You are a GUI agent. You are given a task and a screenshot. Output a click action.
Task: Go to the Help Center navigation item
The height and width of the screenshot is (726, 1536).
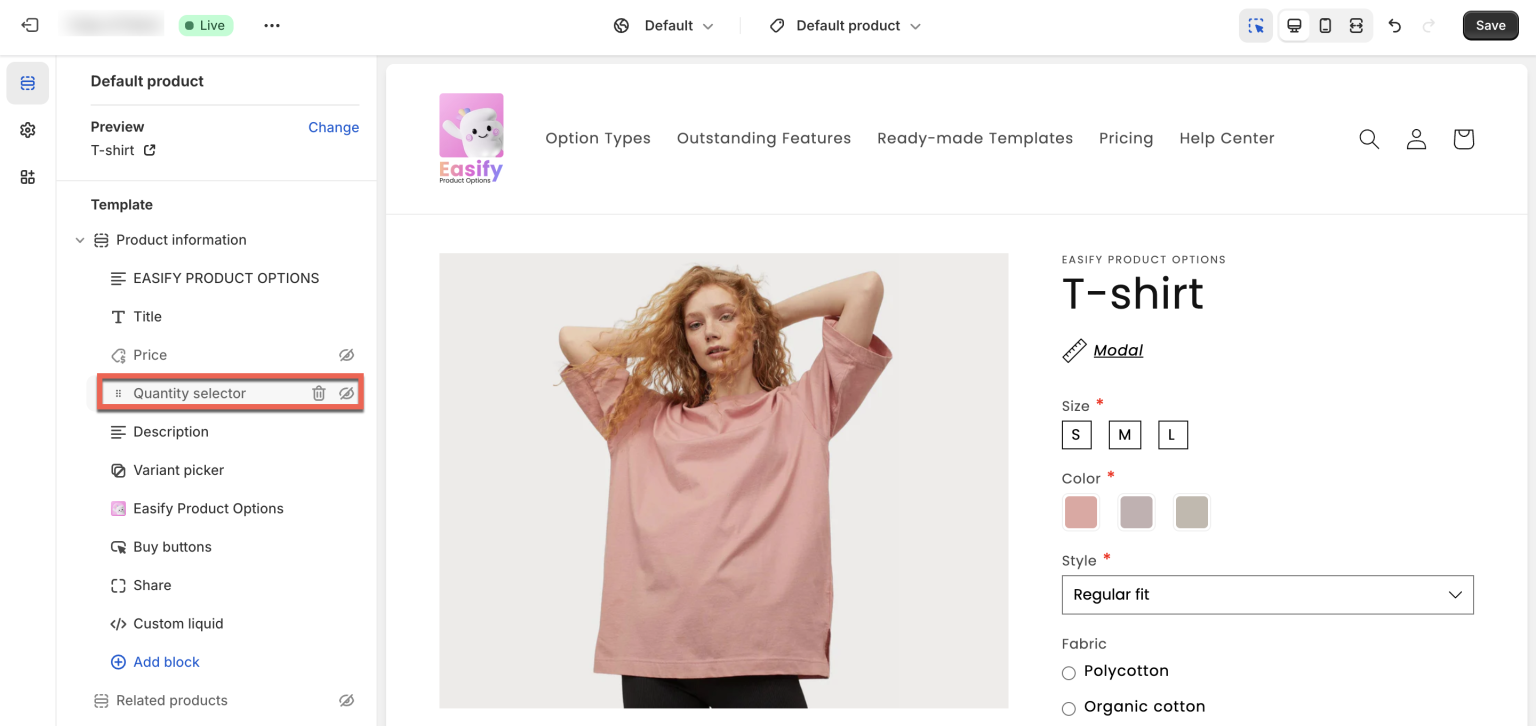tap(1227, 138)
